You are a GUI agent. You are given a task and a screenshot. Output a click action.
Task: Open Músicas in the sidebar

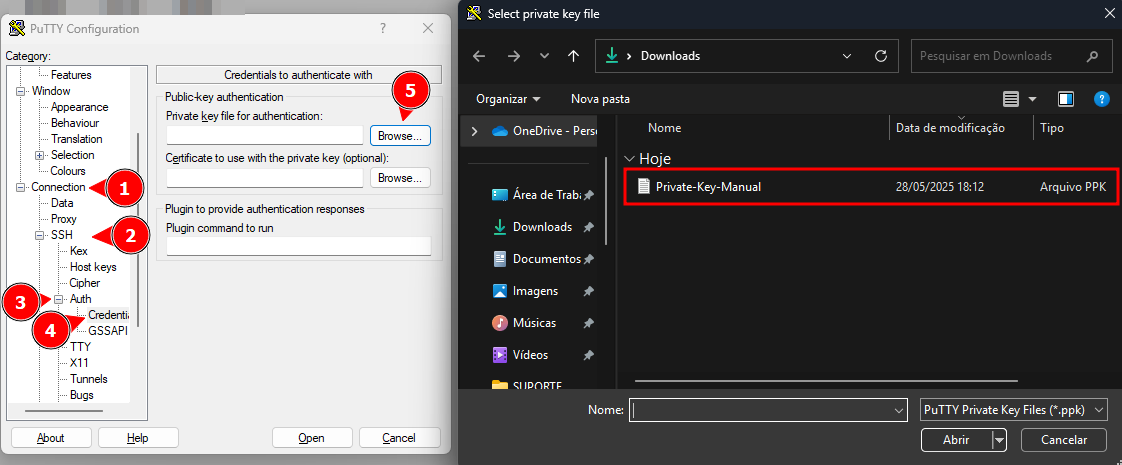544,323
